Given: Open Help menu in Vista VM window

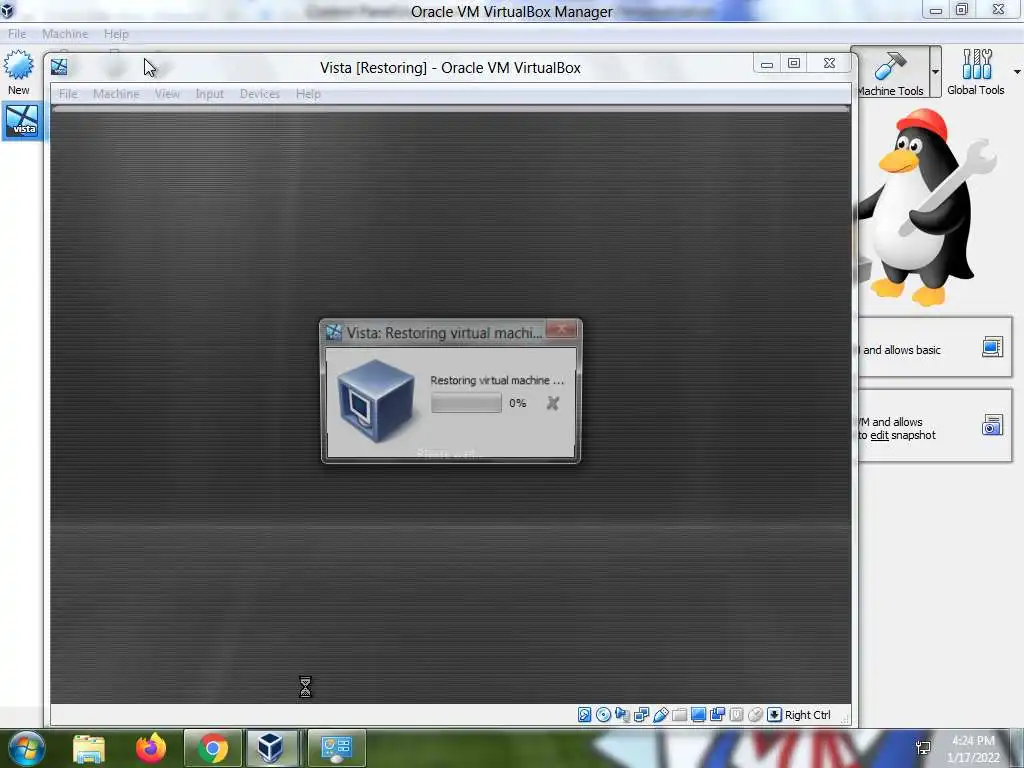Looking at the screenshot, I should [x=308, y=94].
